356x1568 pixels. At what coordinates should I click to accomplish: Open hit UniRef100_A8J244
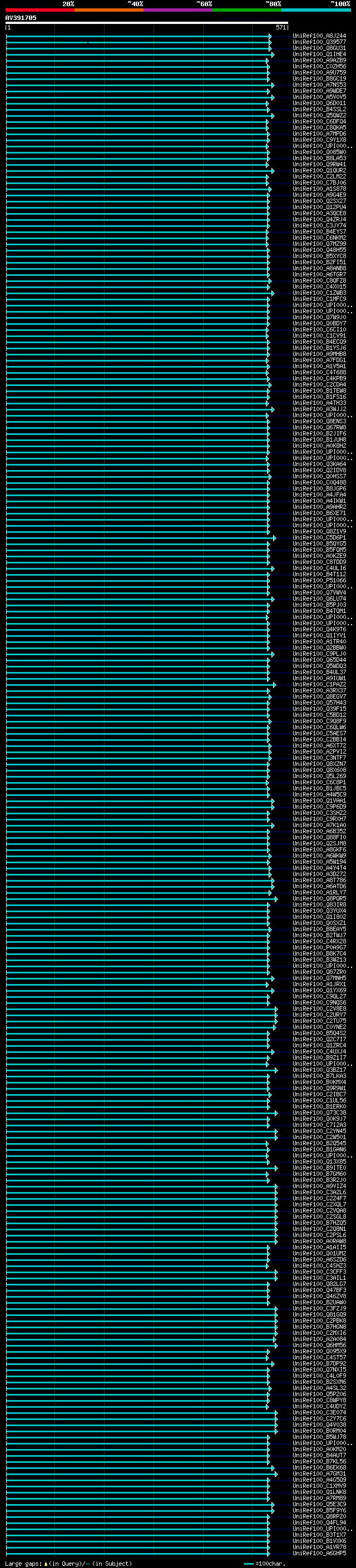coord(319,36)
